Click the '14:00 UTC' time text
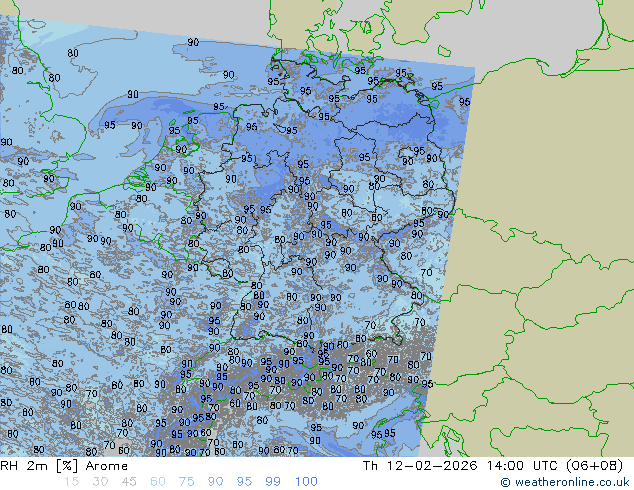Screen dimensions: 634x490 [x=522, y=466]
